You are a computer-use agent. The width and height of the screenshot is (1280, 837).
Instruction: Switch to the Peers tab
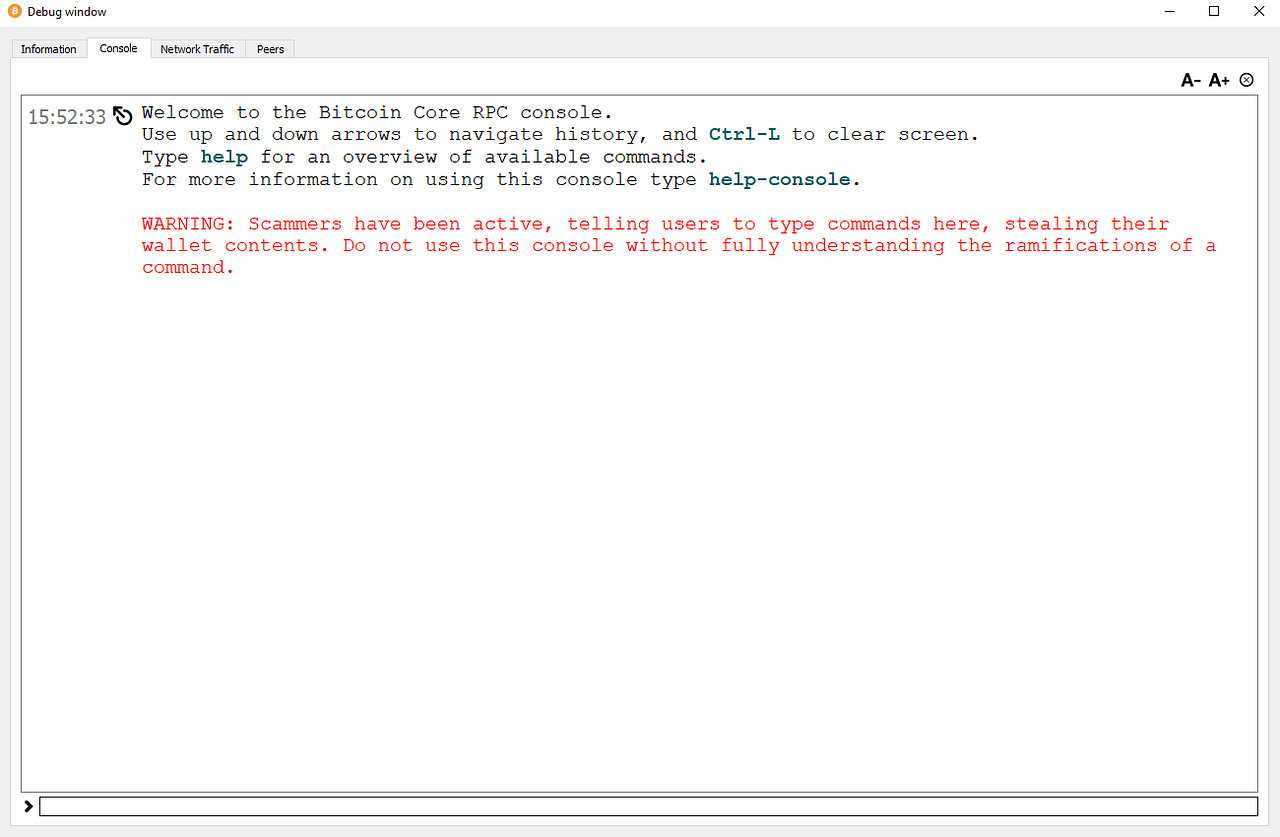(269, 48)
